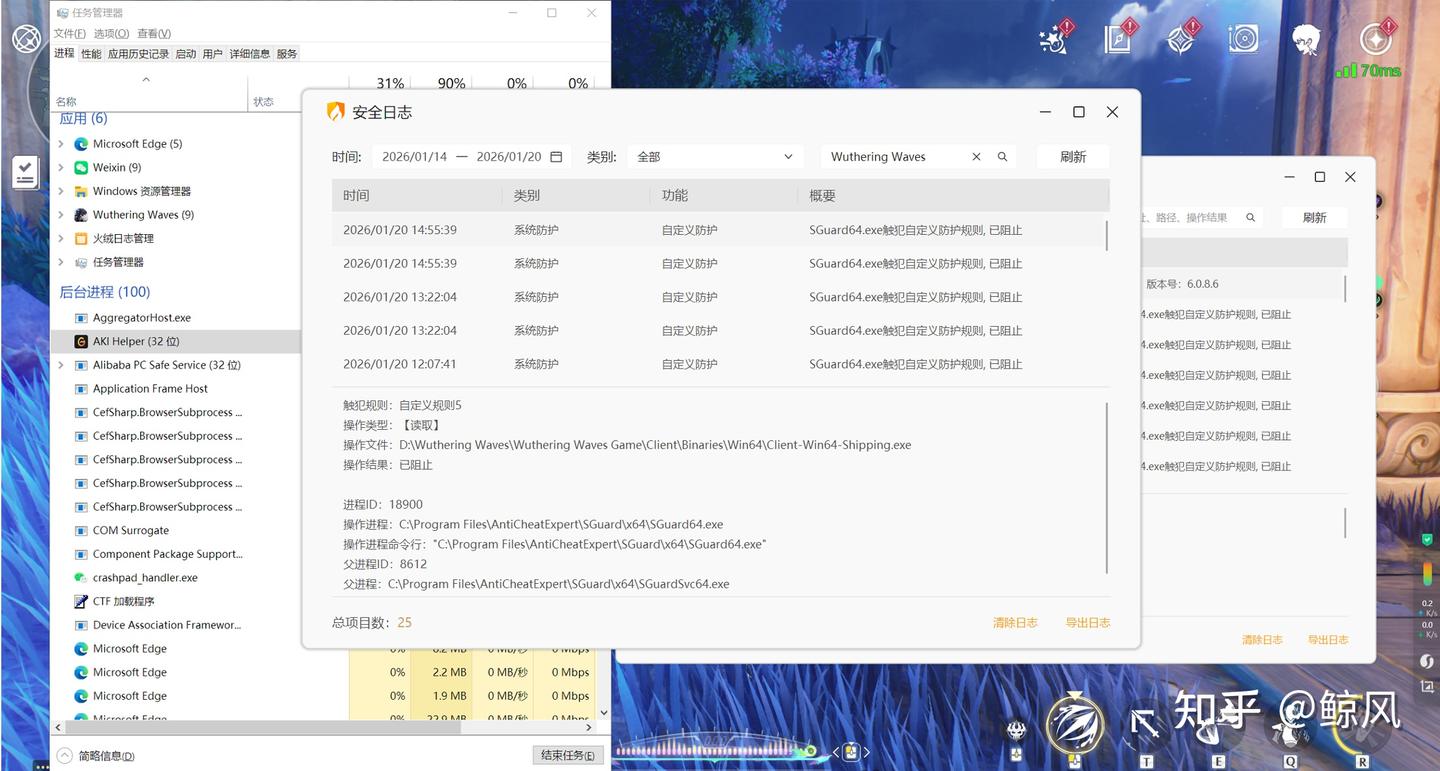Click the calendar icon beside the date range
1440x771 pixels.
[556, 157]
